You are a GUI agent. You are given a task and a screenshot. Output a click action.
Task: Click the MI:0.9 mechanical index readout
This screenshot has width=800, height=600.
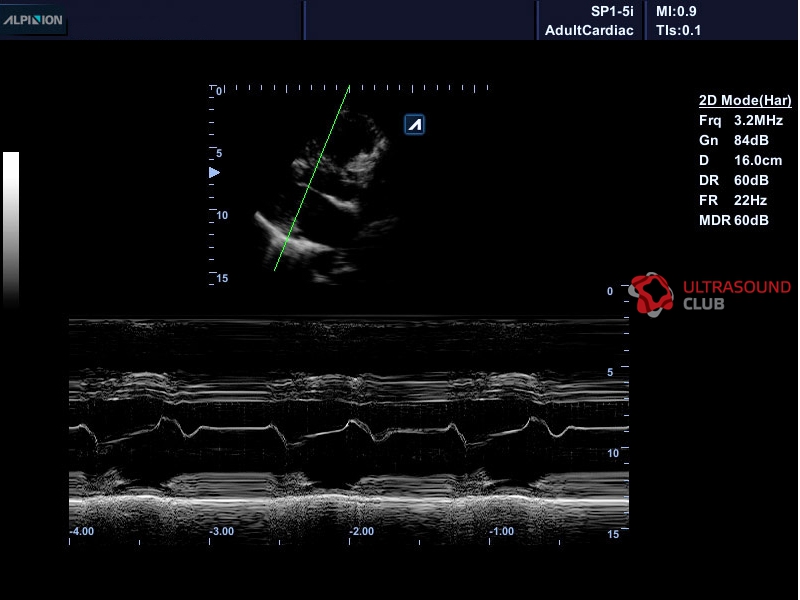coord(676,11)
